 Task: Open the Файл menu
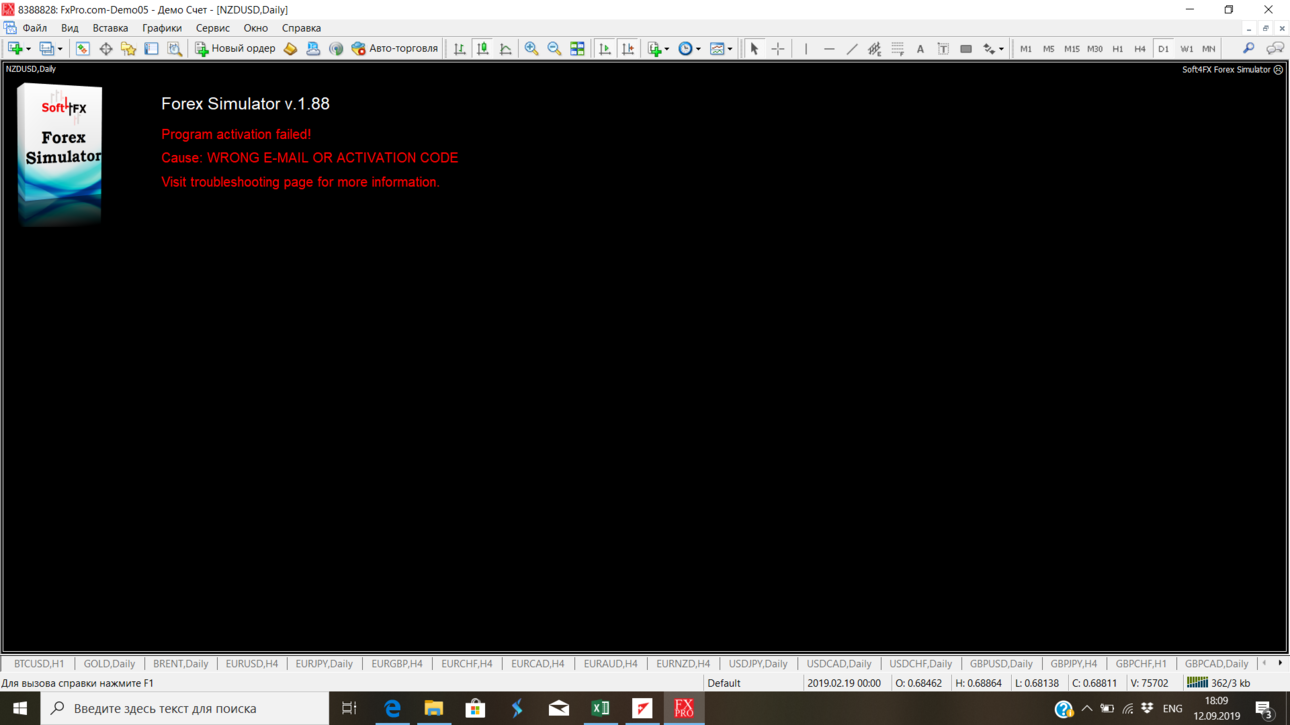(x=35, y=28)
